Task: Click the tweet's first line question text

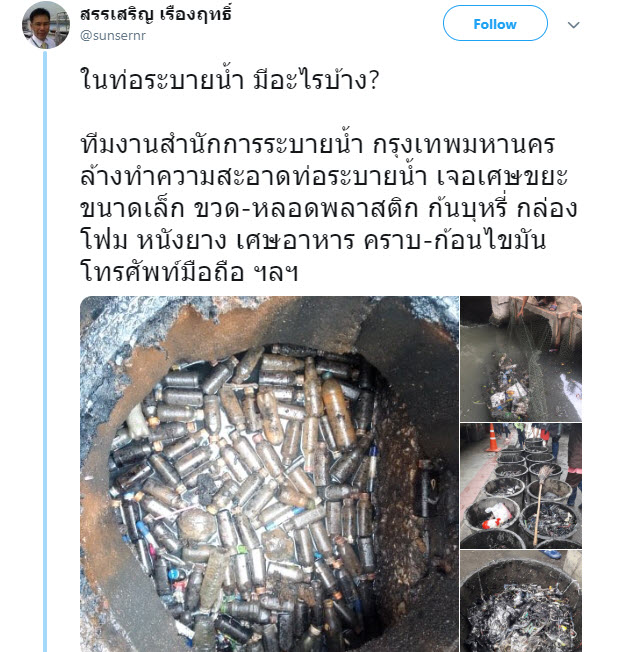Action: (229, 79)
